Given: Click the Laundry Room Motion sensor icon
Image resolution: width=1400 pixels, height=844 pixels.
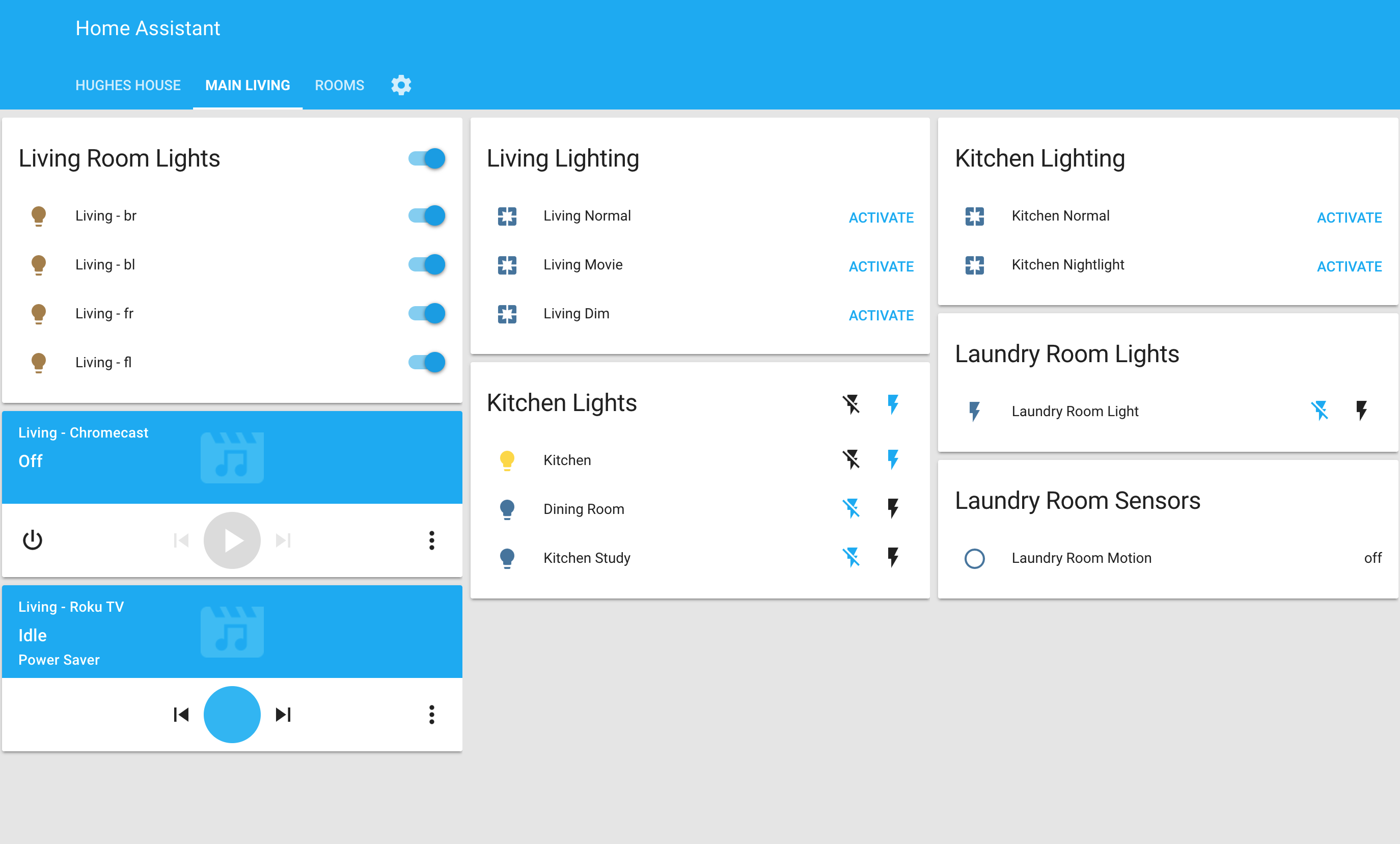Looking at the screenshot, I should point(974,558).
